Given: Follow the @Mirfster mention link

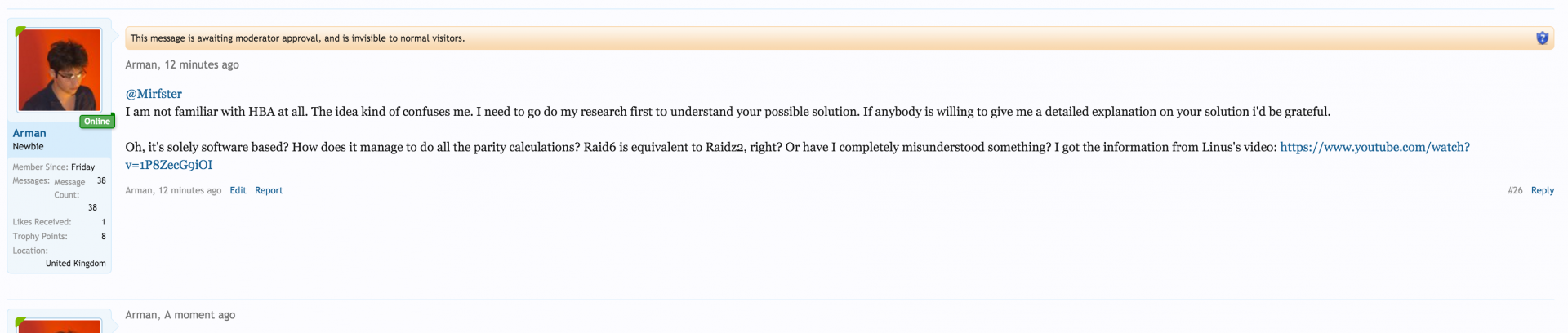Looking at the screenshot, I should 154,94.
